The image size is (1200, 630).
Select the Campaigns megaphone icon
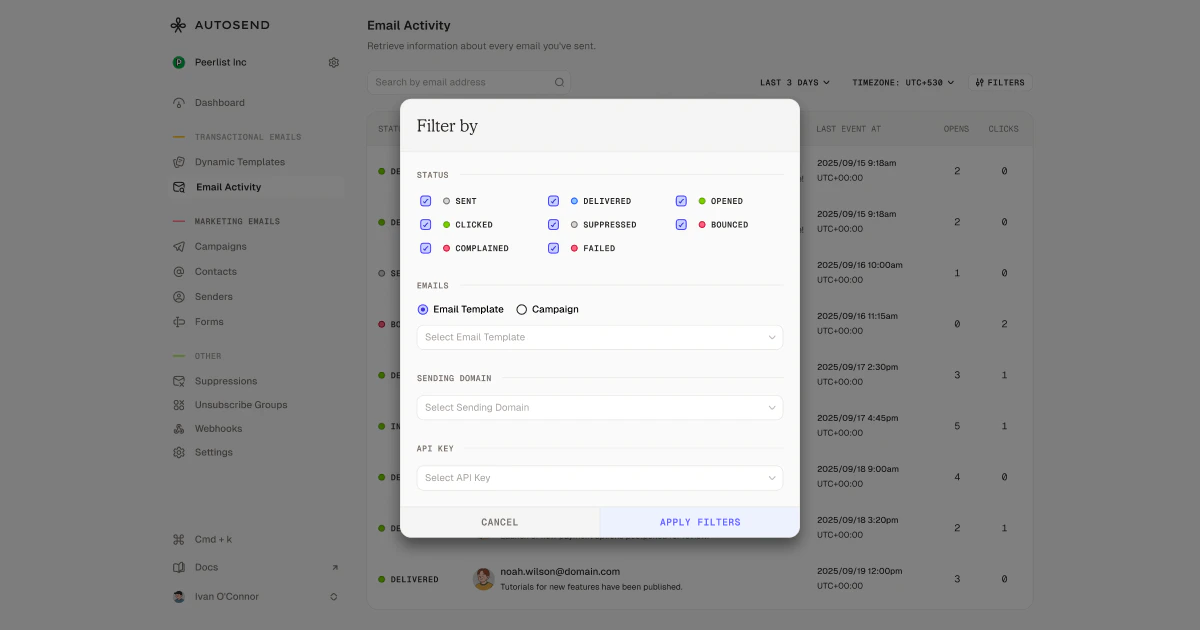coord(181,246)
